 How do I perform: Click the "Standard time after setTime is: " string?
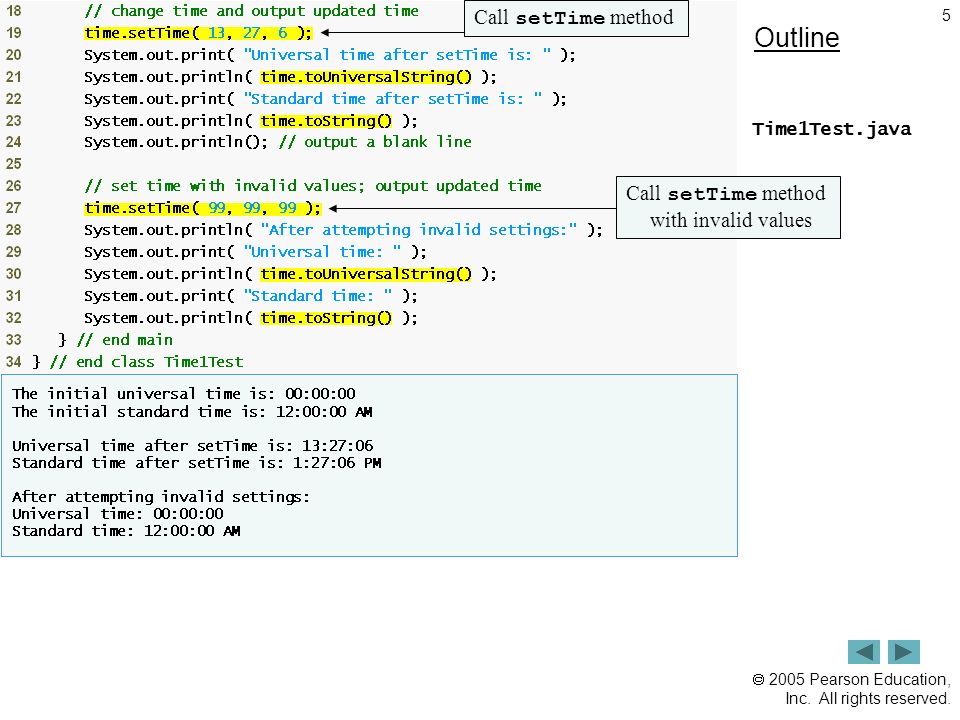point(393,99)
